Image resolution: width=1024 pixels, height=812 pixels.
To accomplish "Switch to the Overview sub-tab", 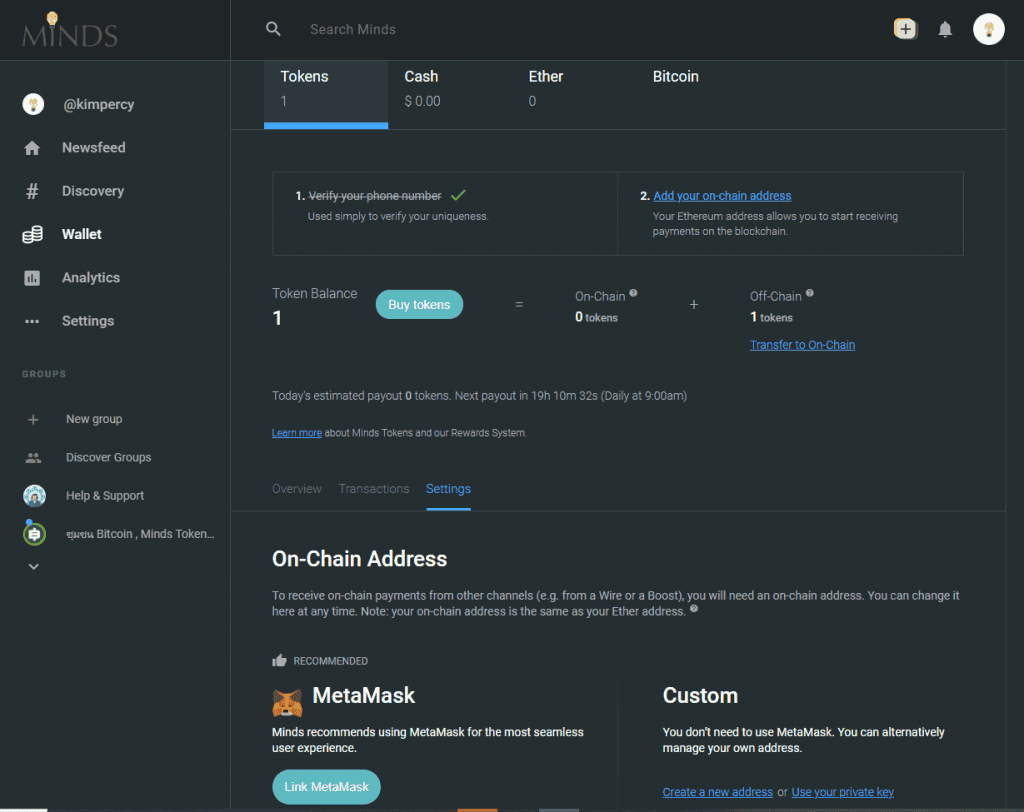I will tap(296, 489).
